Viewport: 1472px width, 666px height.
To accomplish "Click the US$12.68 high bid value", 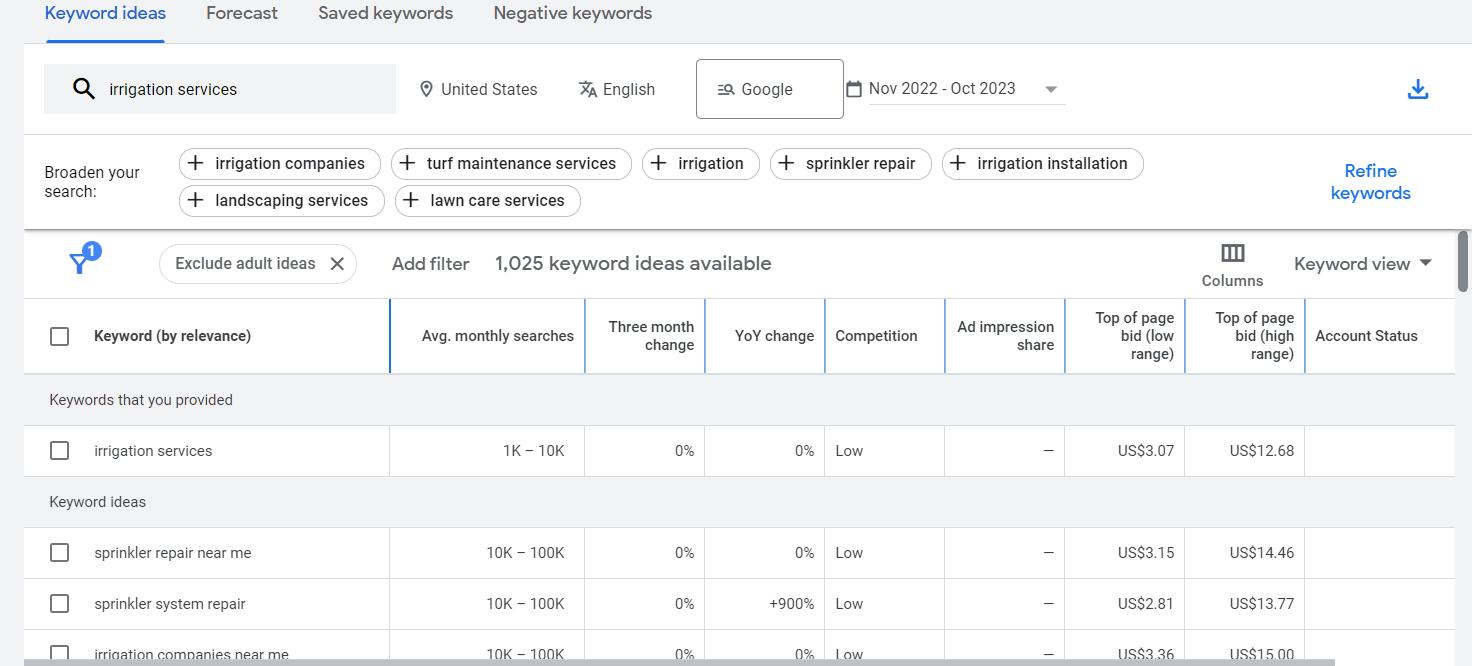I will coord(1262,451).
